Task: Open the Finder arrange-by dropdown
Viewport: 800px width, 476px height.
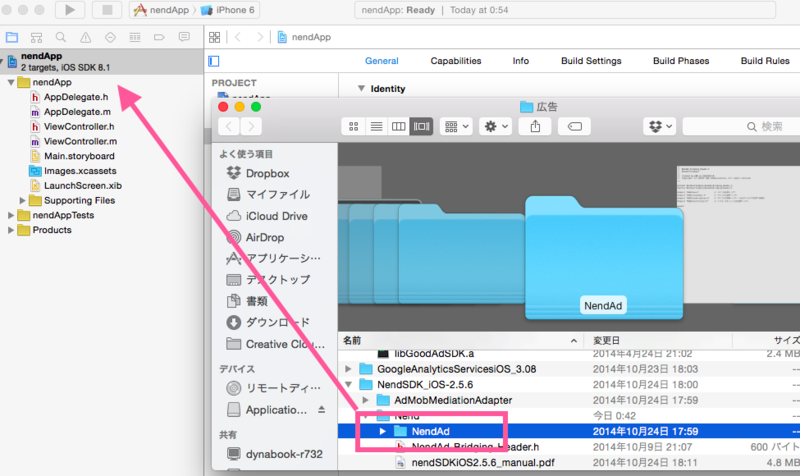Action: point(457,127)
